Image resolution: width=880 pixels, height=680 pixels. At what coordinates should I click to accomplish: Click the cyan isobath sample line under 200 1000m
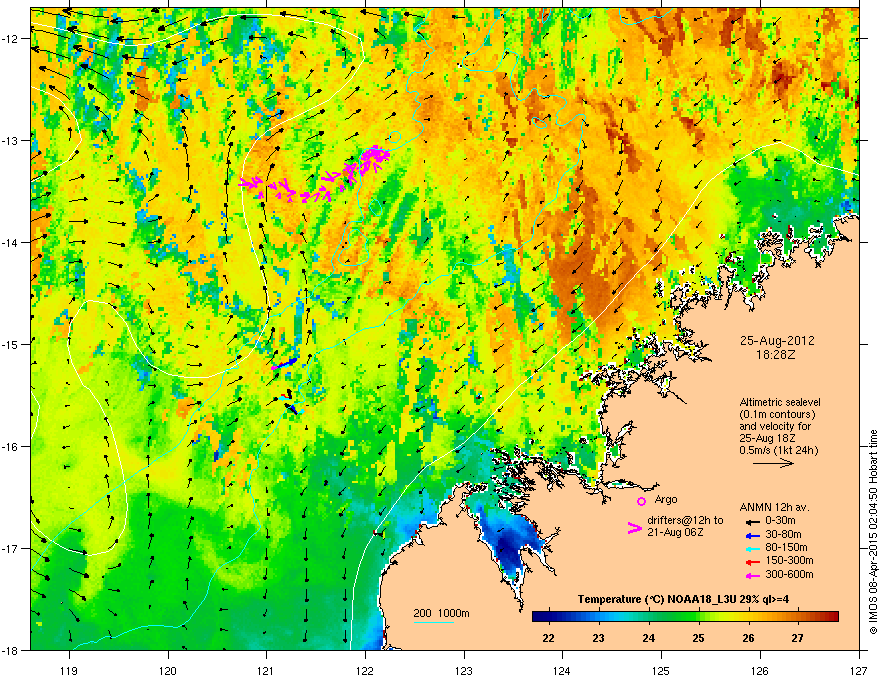pyautogui.click(x=434, y=622)
